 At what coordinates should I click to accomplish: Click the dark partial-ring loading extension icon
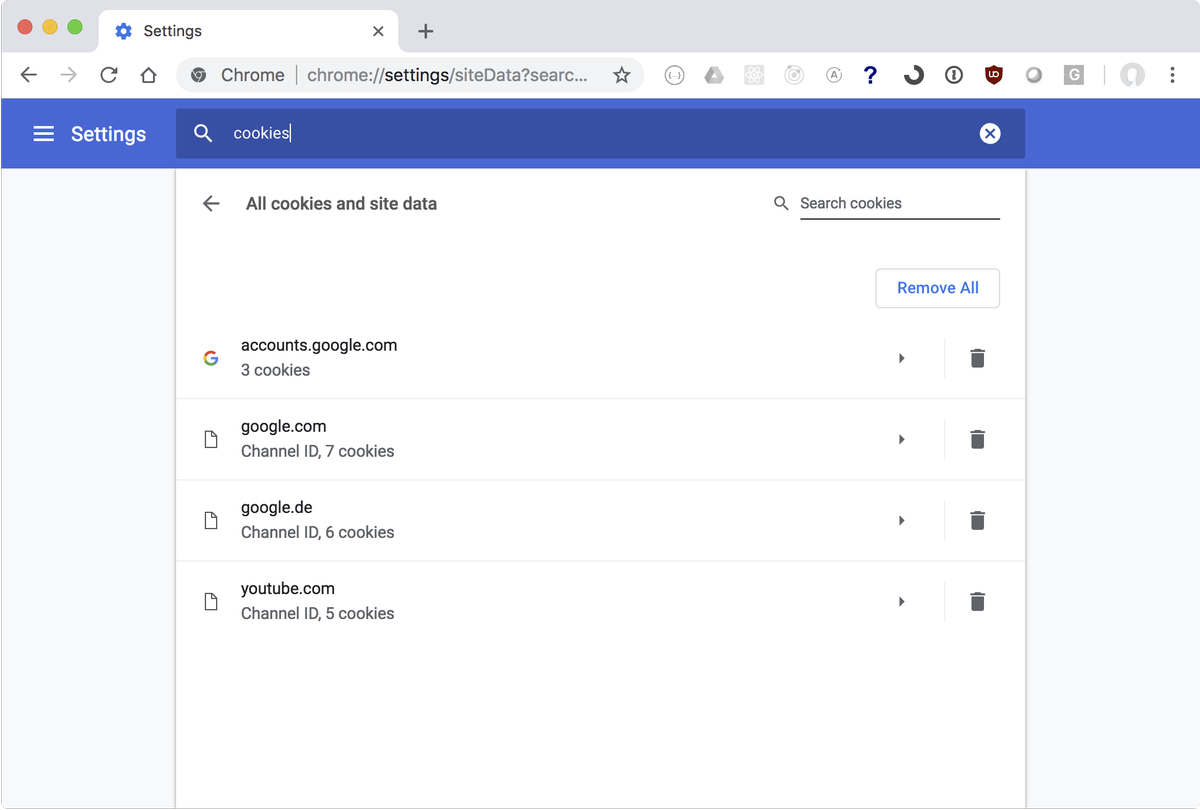(913, 75)
